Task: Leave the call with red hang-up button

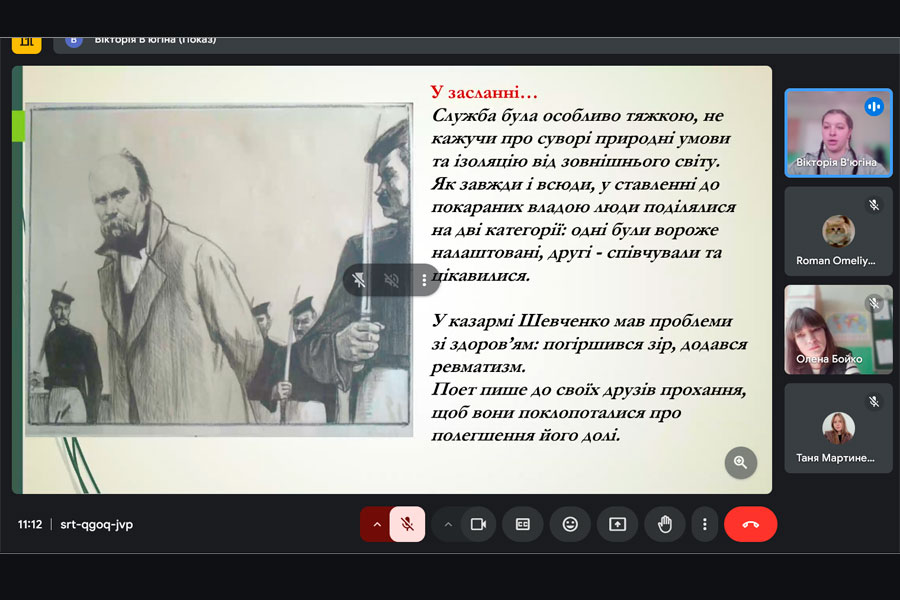Action: click(x=750, y=524)
